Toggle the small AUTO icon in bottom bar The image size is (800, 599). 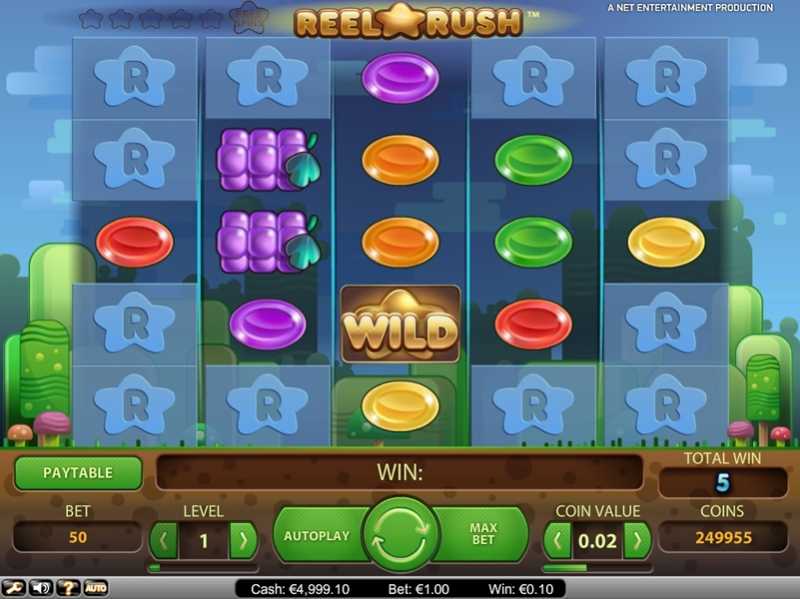pos(95,588)
